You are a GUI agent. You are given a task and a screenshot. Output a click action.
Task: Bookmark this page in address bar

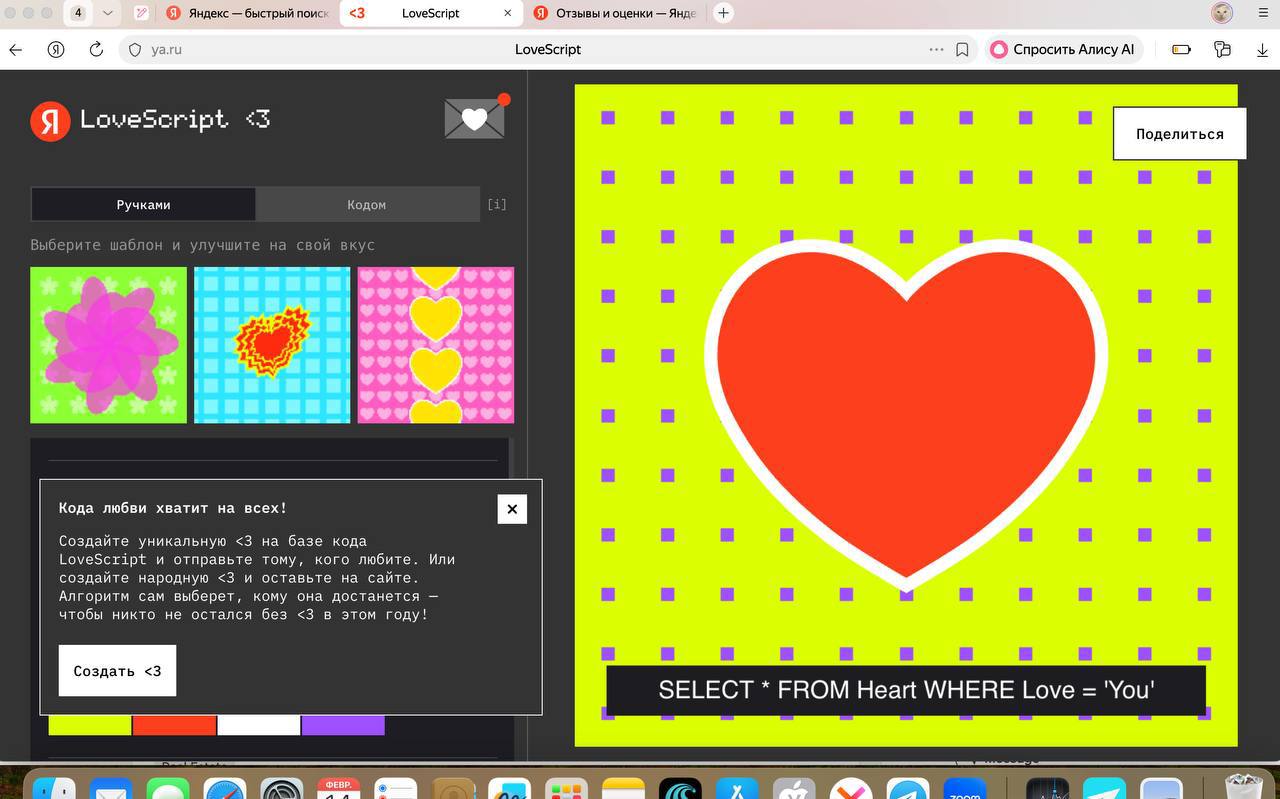click(x=962, y=49)
